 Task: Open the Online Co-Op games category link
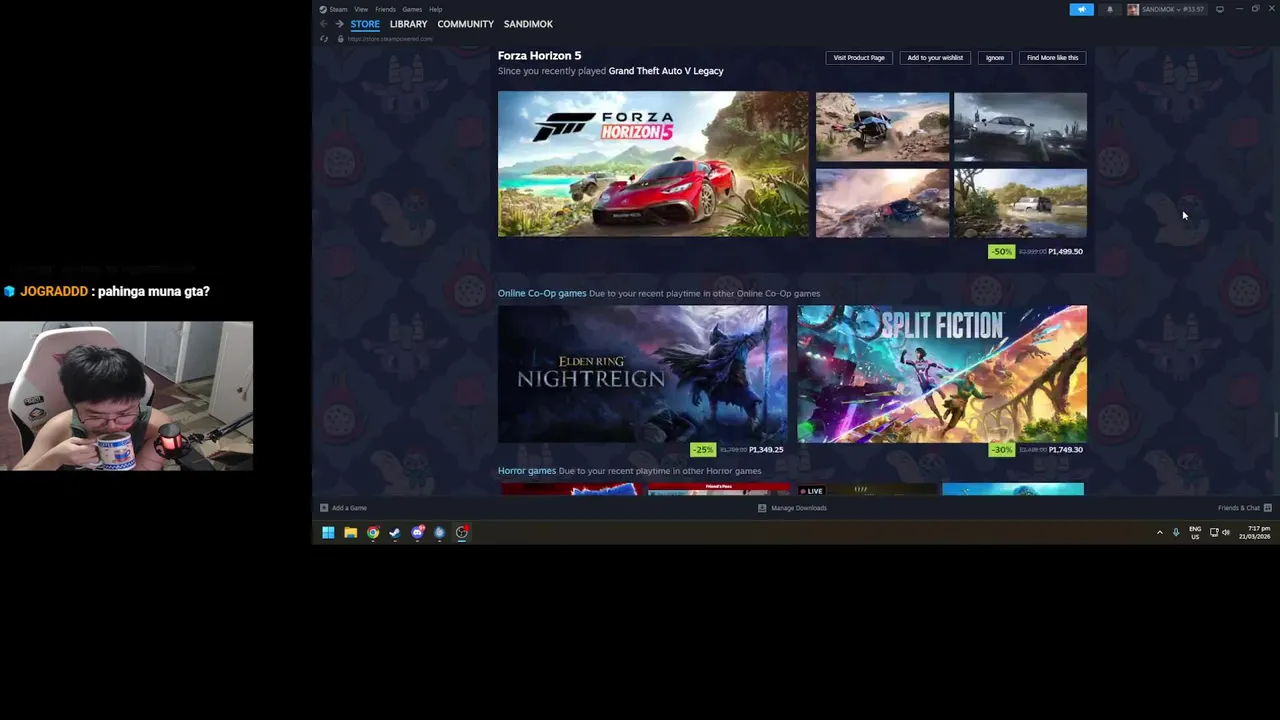pos(542,293)
